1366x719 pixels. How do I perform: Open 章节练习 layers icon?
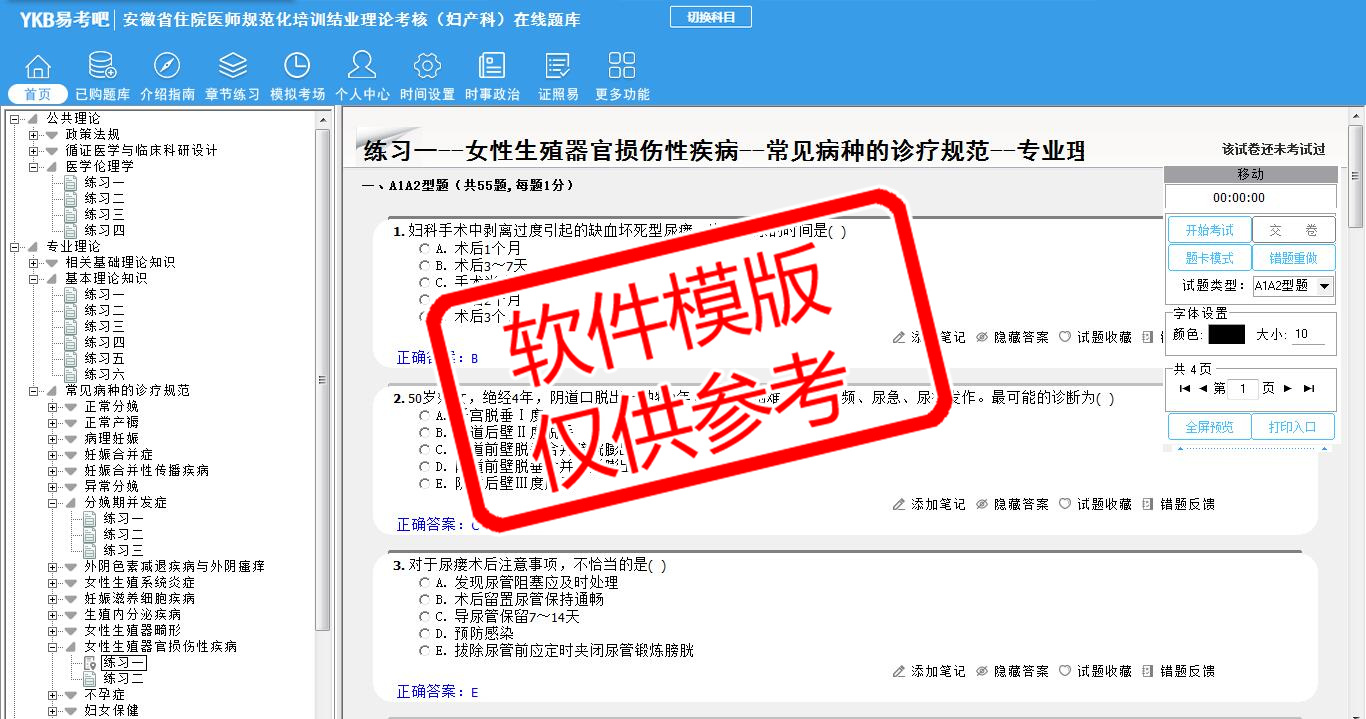[232, 67]
